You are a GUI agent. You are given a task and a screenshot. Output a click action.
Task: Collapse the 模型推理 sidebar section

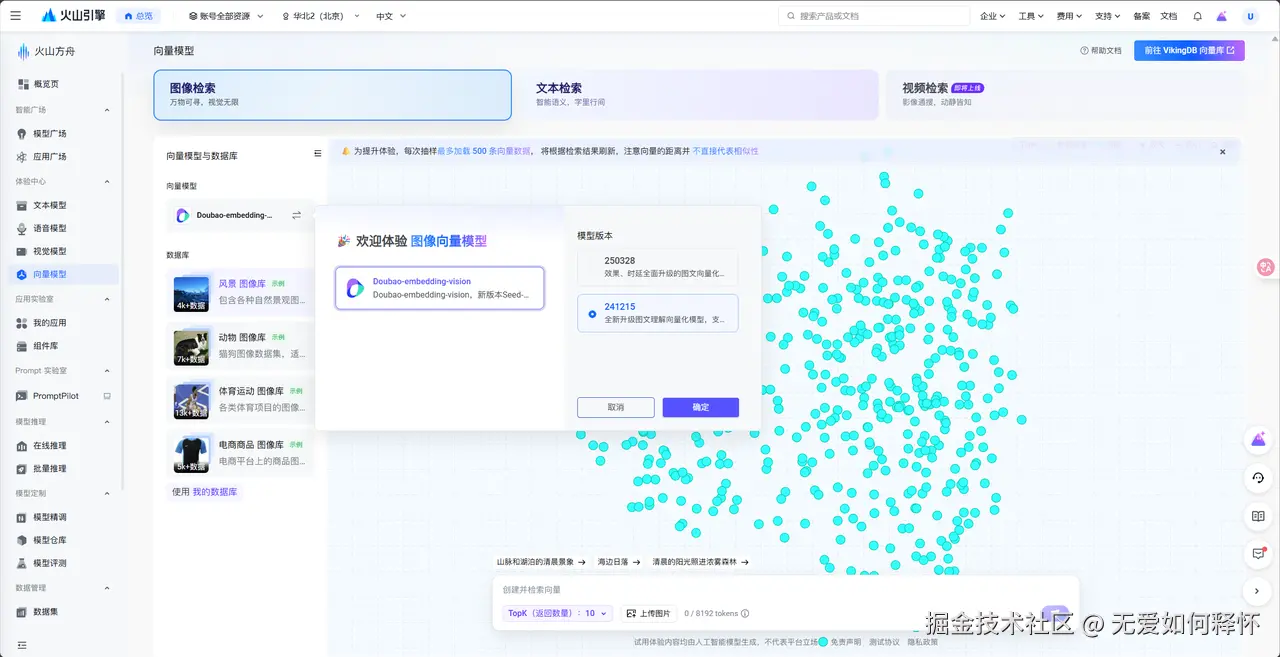(107, 422)
